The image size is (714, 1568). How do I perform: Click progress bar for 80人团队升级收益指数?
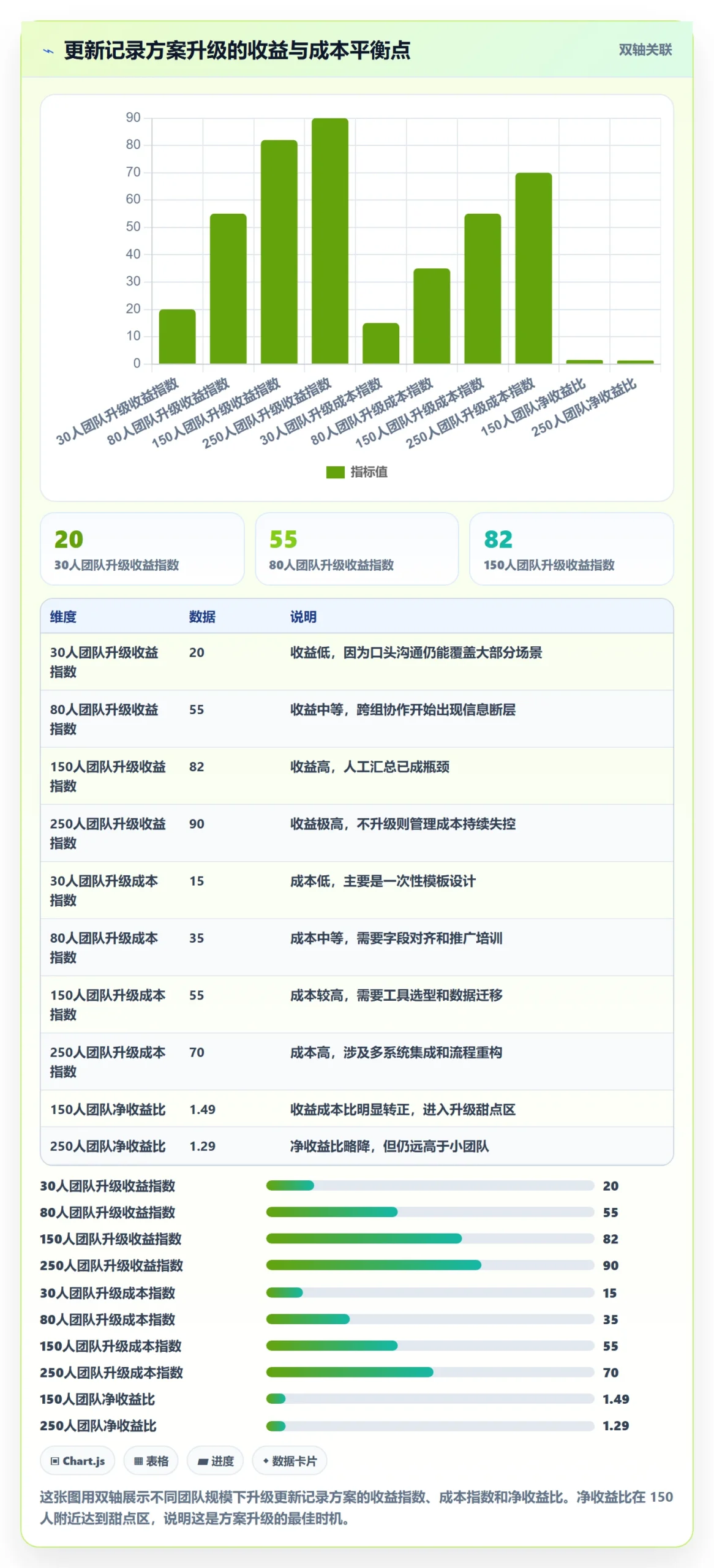430,1212
